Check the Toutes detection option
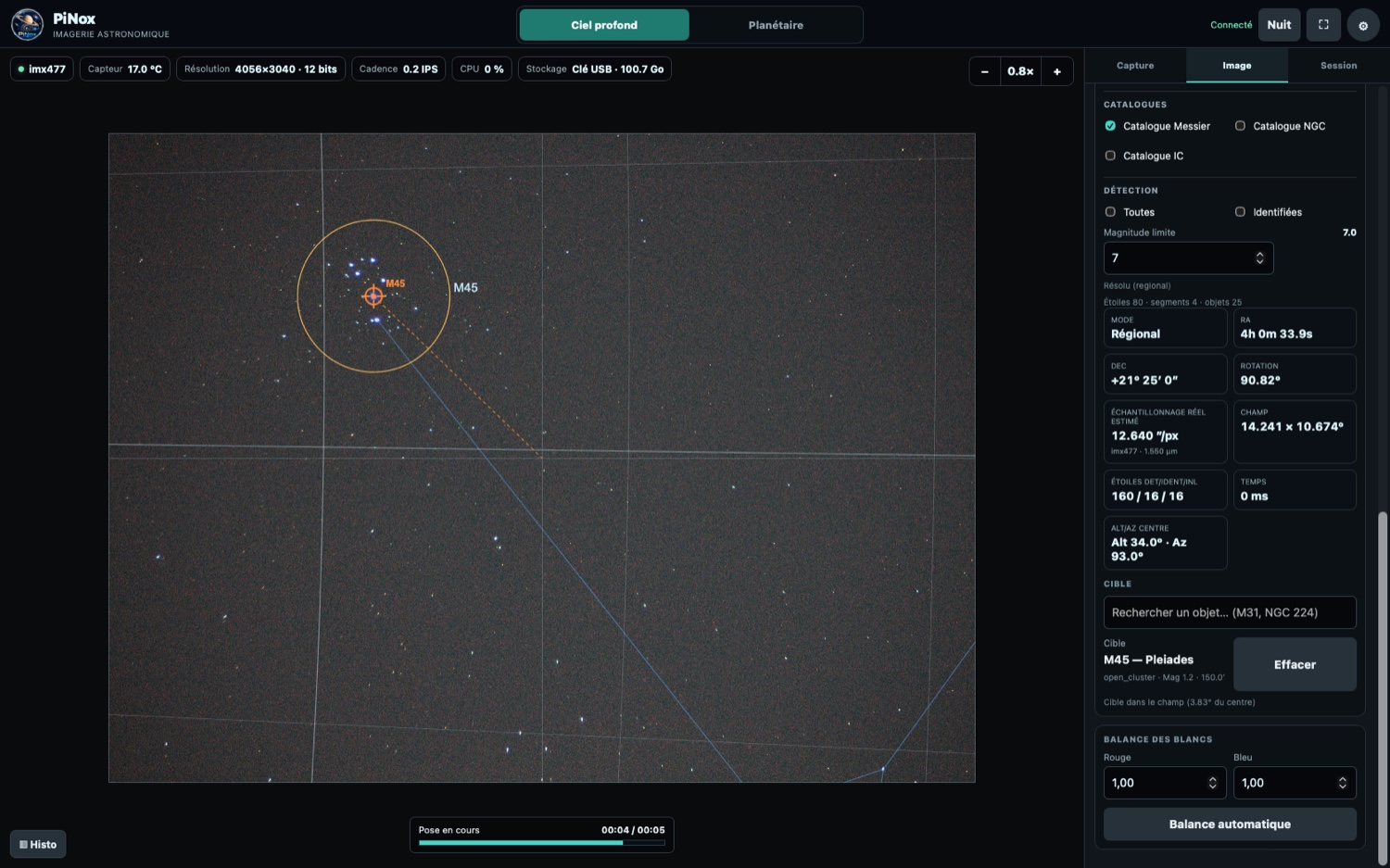 pos(1110,212)
